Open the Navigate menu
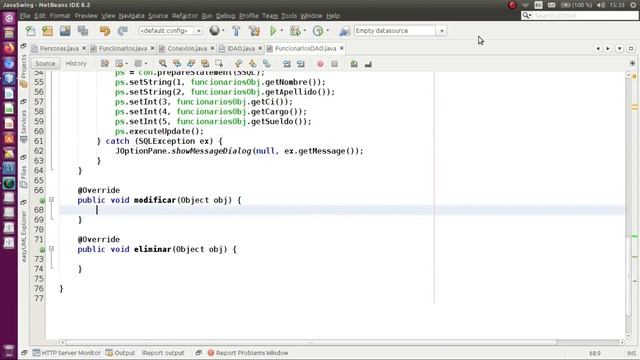 point(131,16)
